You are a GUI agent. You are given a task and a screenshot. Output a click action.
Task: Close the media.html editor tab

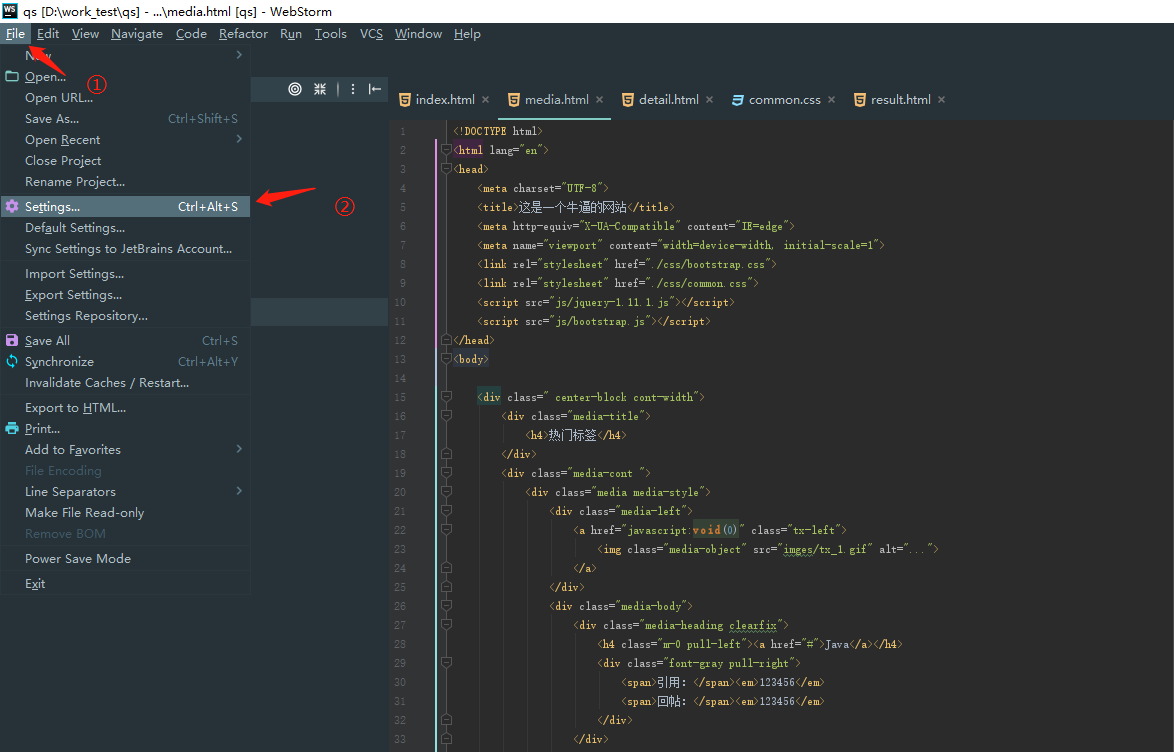[x=599, y=100]
